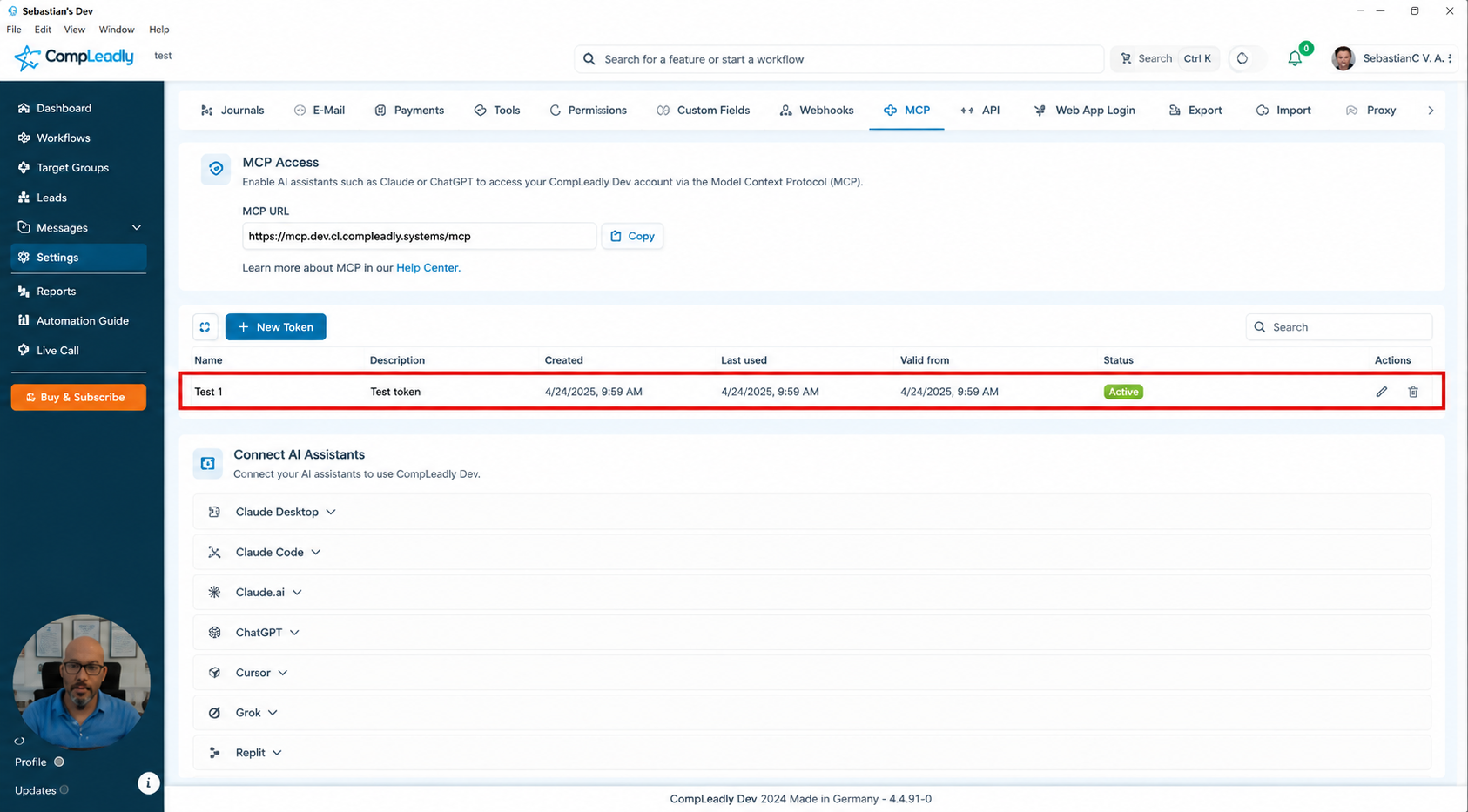
Task: Go to the Payments tab
Action: coord(409,111)
